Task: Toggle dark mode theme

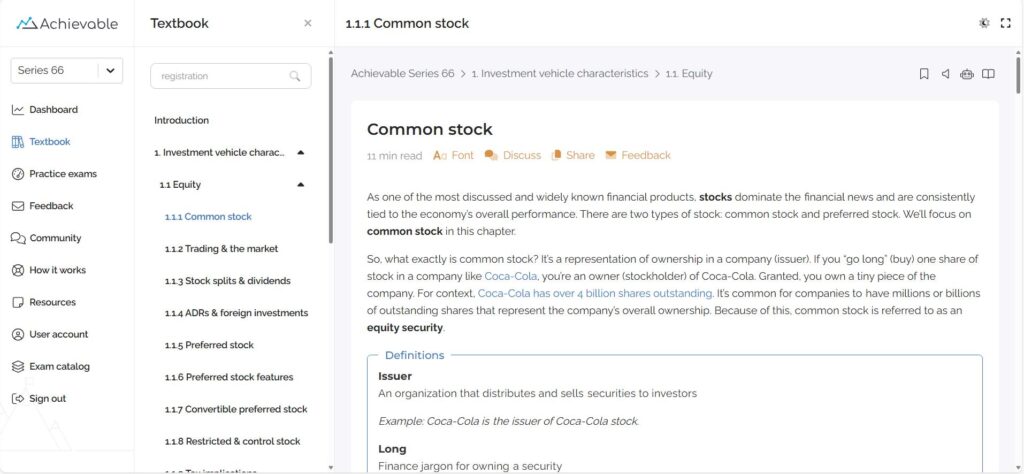Action: click(984, 23)
